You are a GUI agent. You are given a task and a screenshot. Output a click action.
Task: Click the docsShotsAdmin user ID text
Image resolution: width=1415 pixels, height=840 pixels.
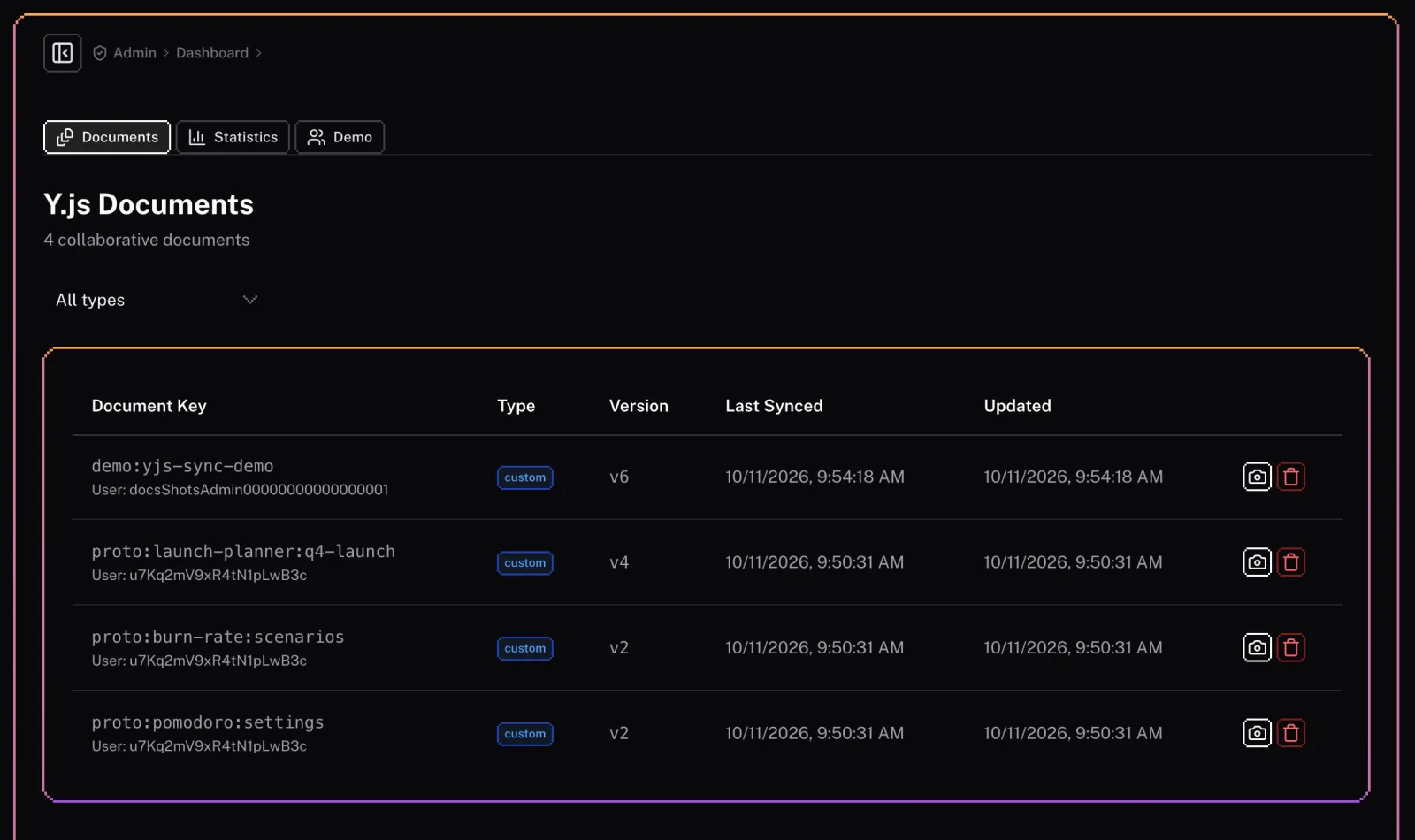(259, 490)
